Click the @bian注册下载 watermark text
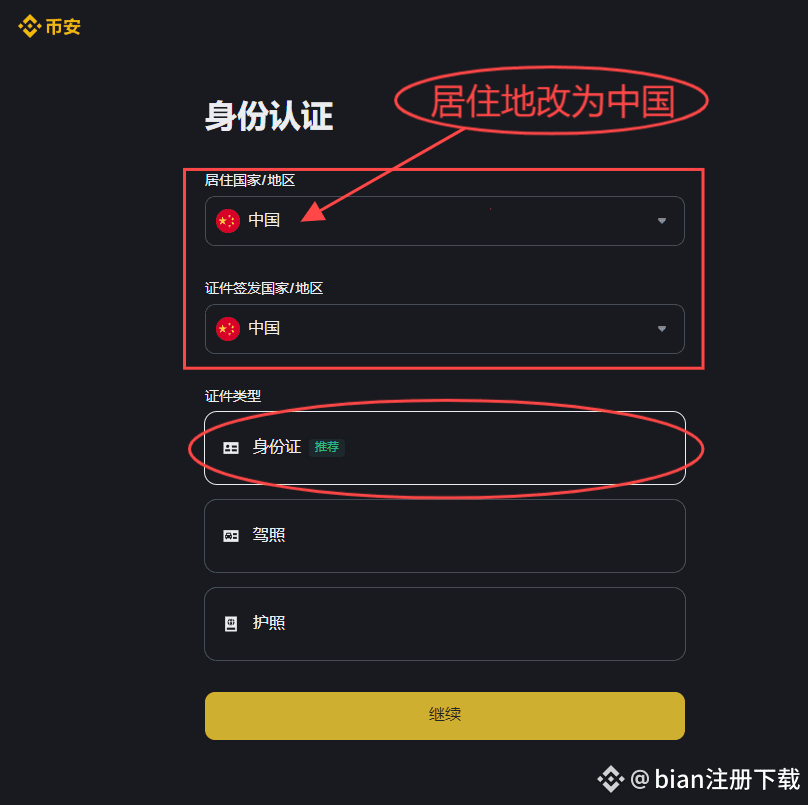Screen dimensions: 808x805 [x=715, y=779]
